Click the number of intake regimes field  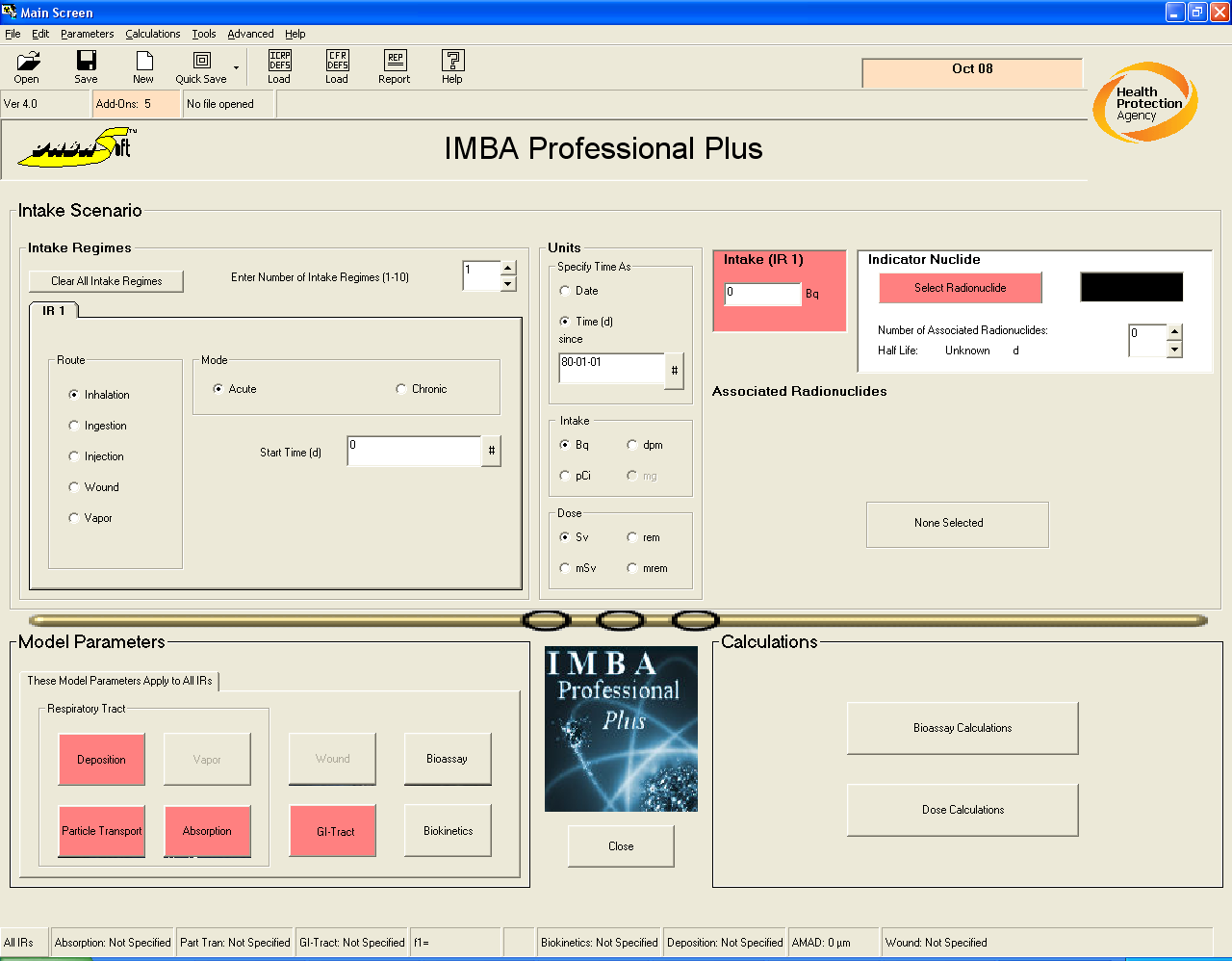[481, 275]
